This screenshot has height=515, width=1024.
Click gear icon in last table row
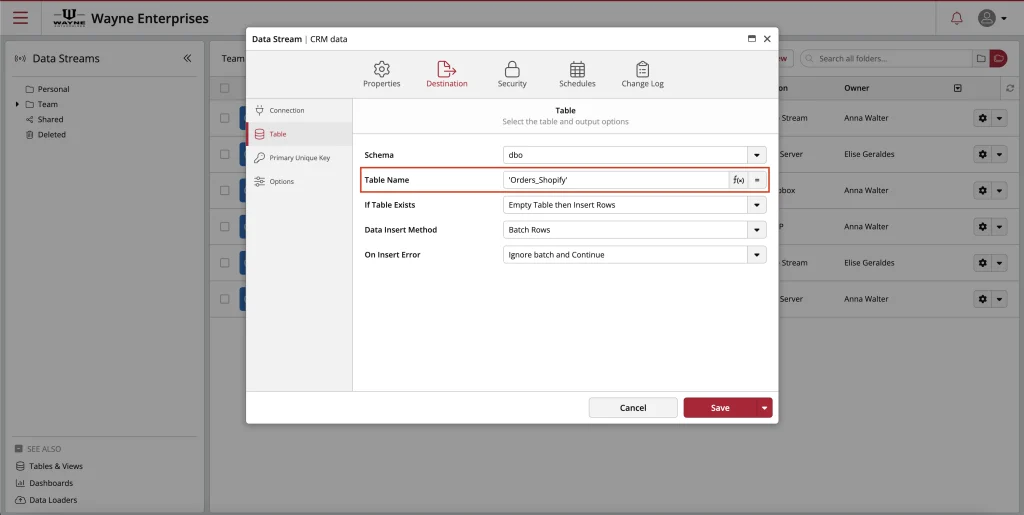pos(982,299)
